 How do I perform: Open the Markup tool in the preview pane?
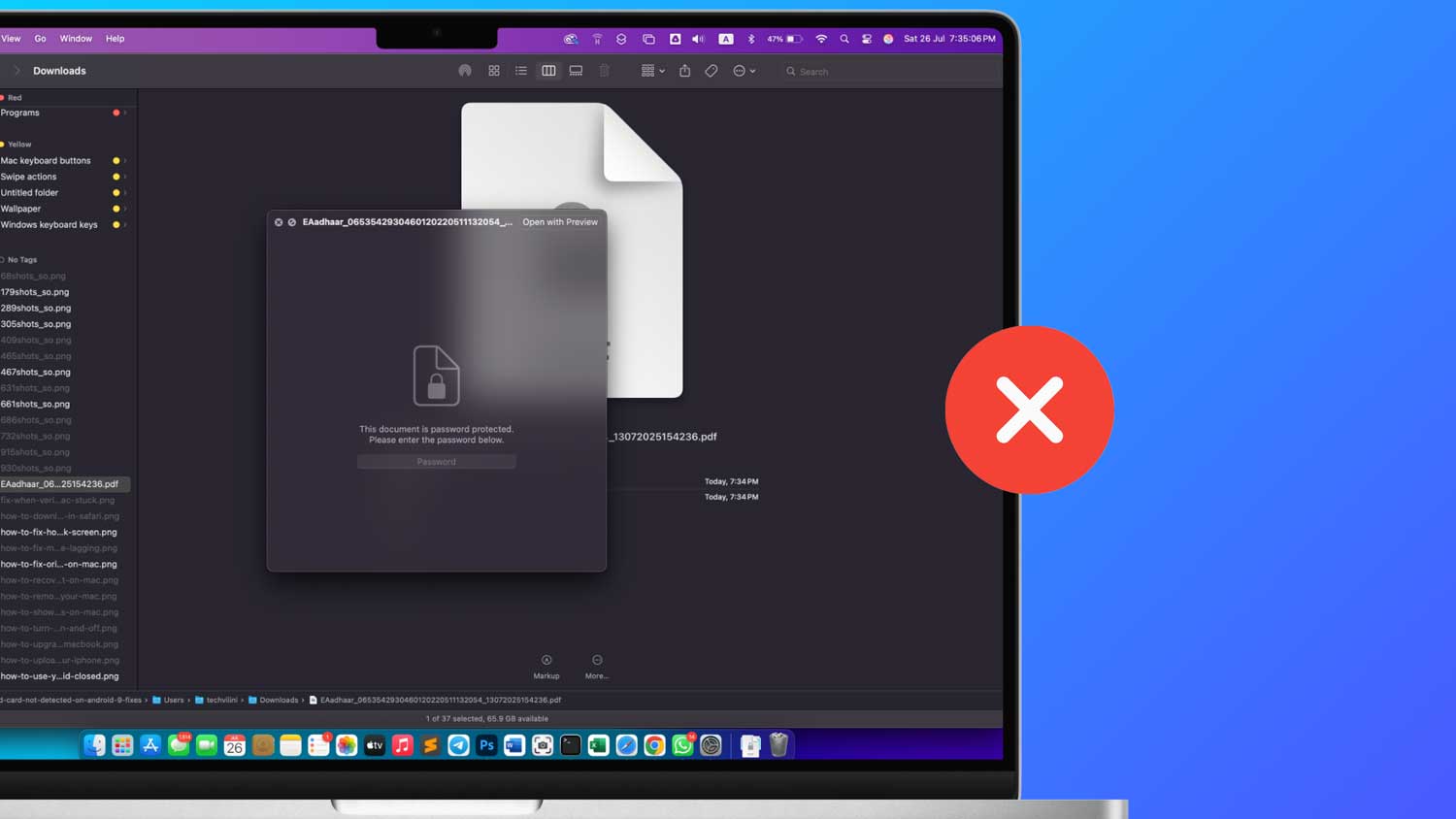click(x=546, y=665)
